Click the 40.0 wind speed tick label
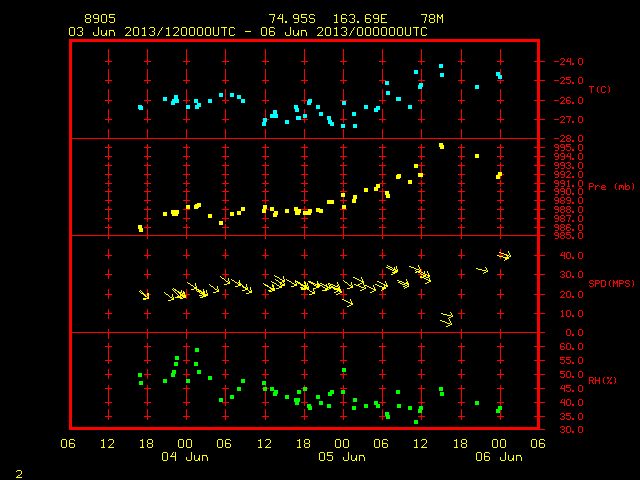Image resolution: width=640 pixels, height=480 pixels. pos(571,256)
